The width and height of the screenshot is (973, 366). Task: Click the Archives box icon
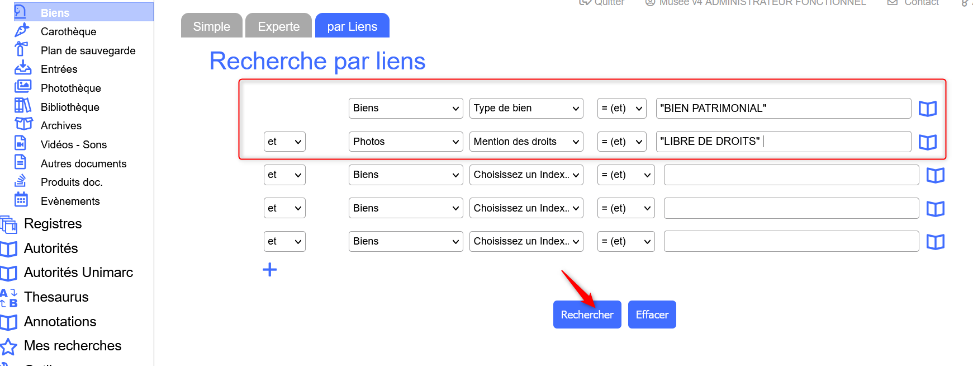(22, 125)
